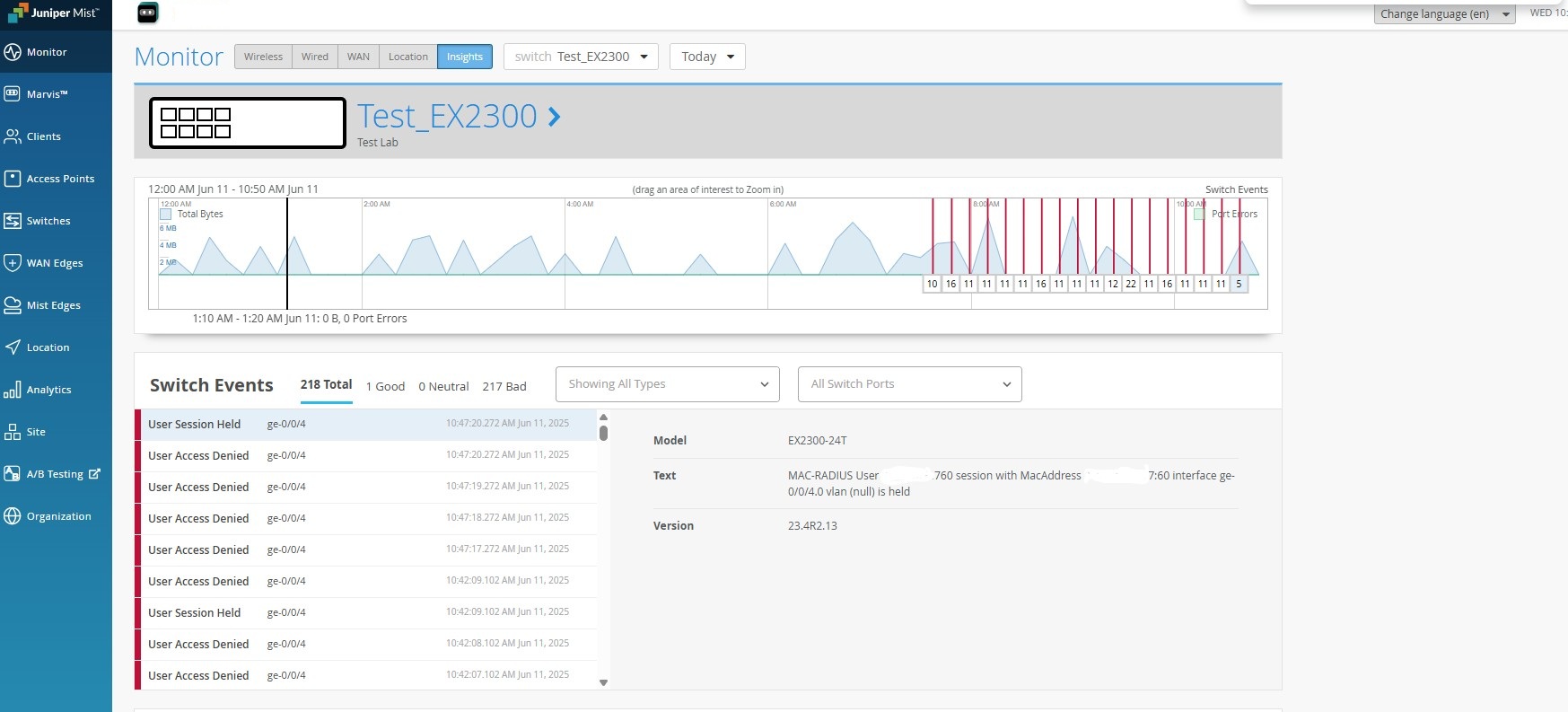Click the Juniper Mist logo

[54, 13]
